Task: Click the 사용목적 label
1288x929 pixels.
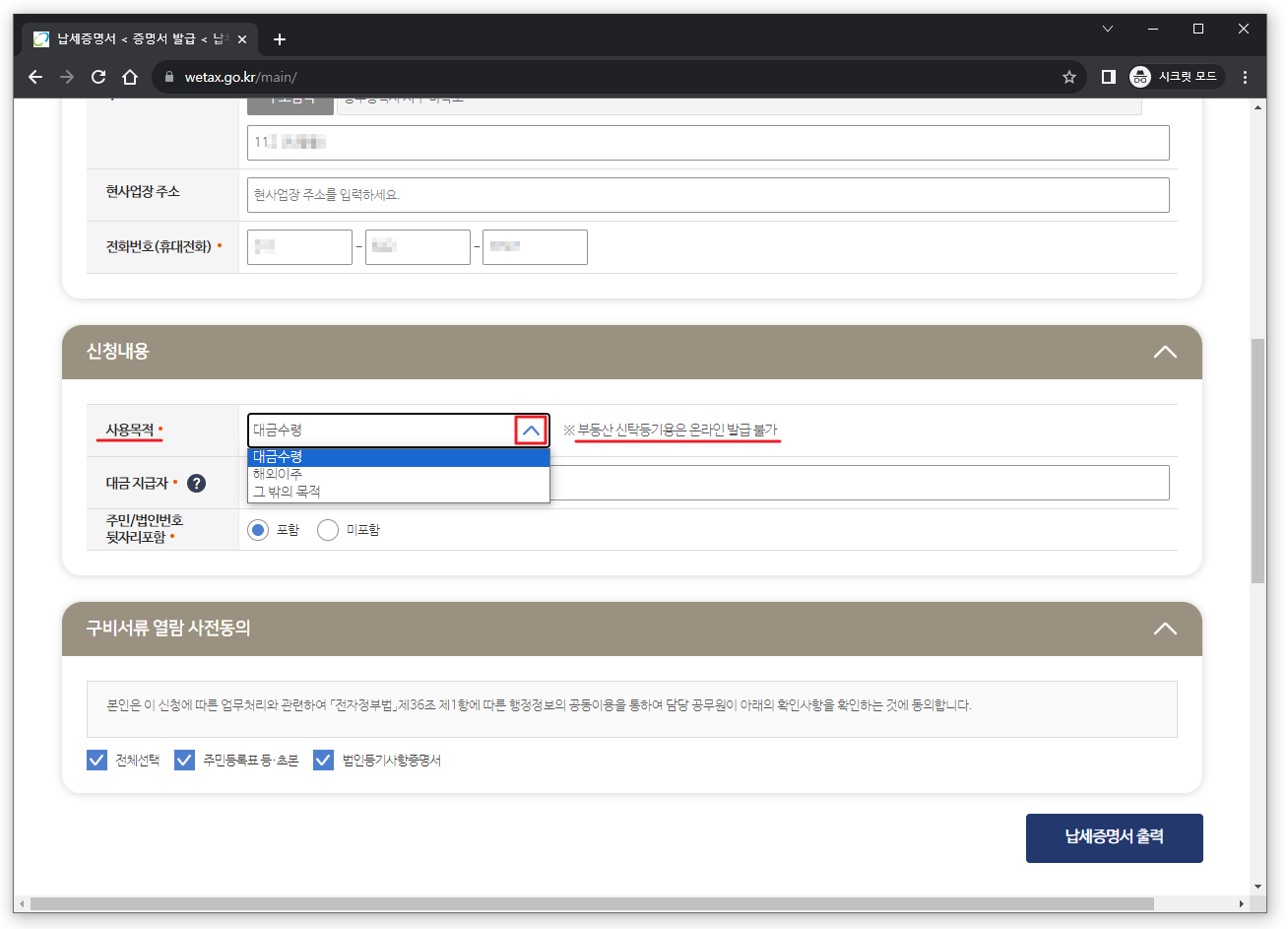Action: pos(130,430)
